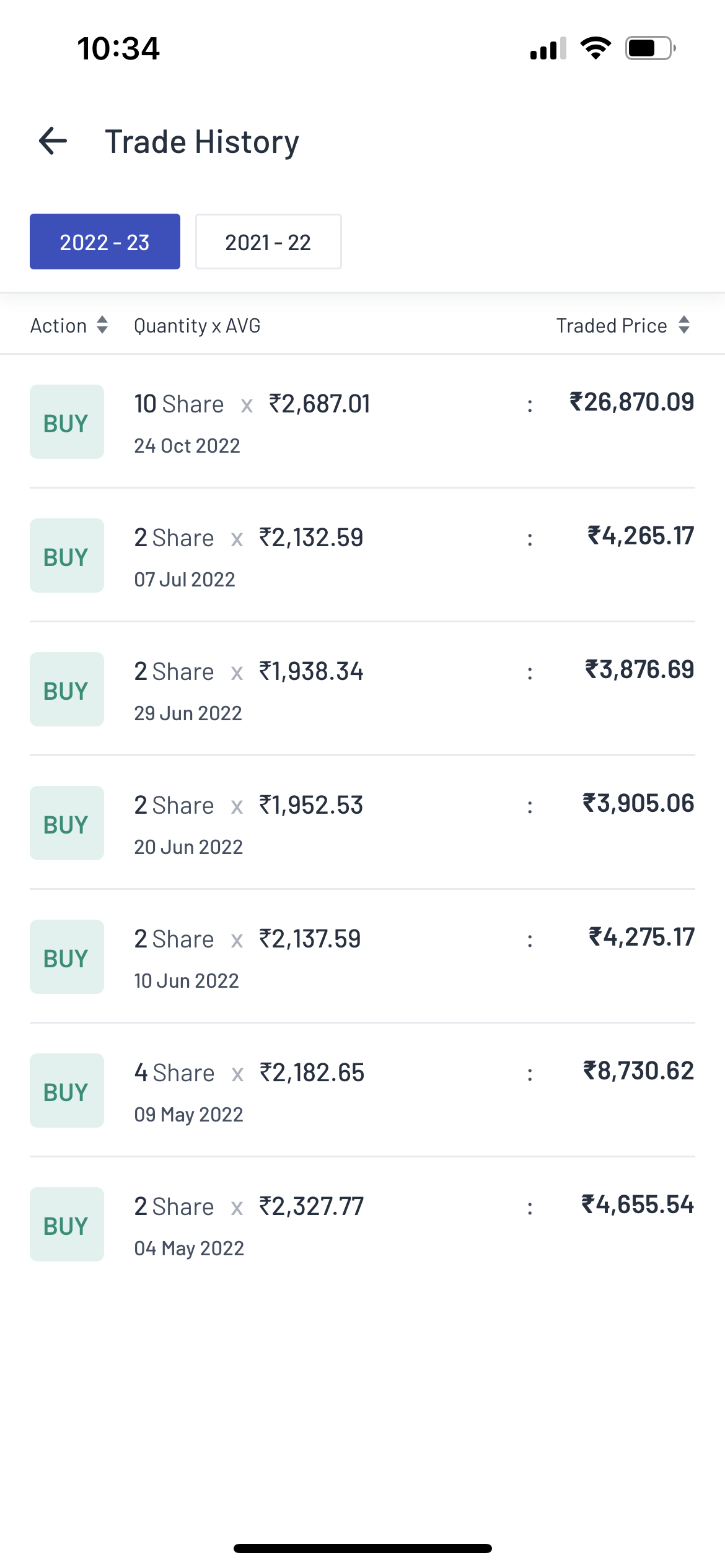Tap the battery indicator in status bar
The width and height of the screenshot is (725, 1568).
click(x=649, y=48)
